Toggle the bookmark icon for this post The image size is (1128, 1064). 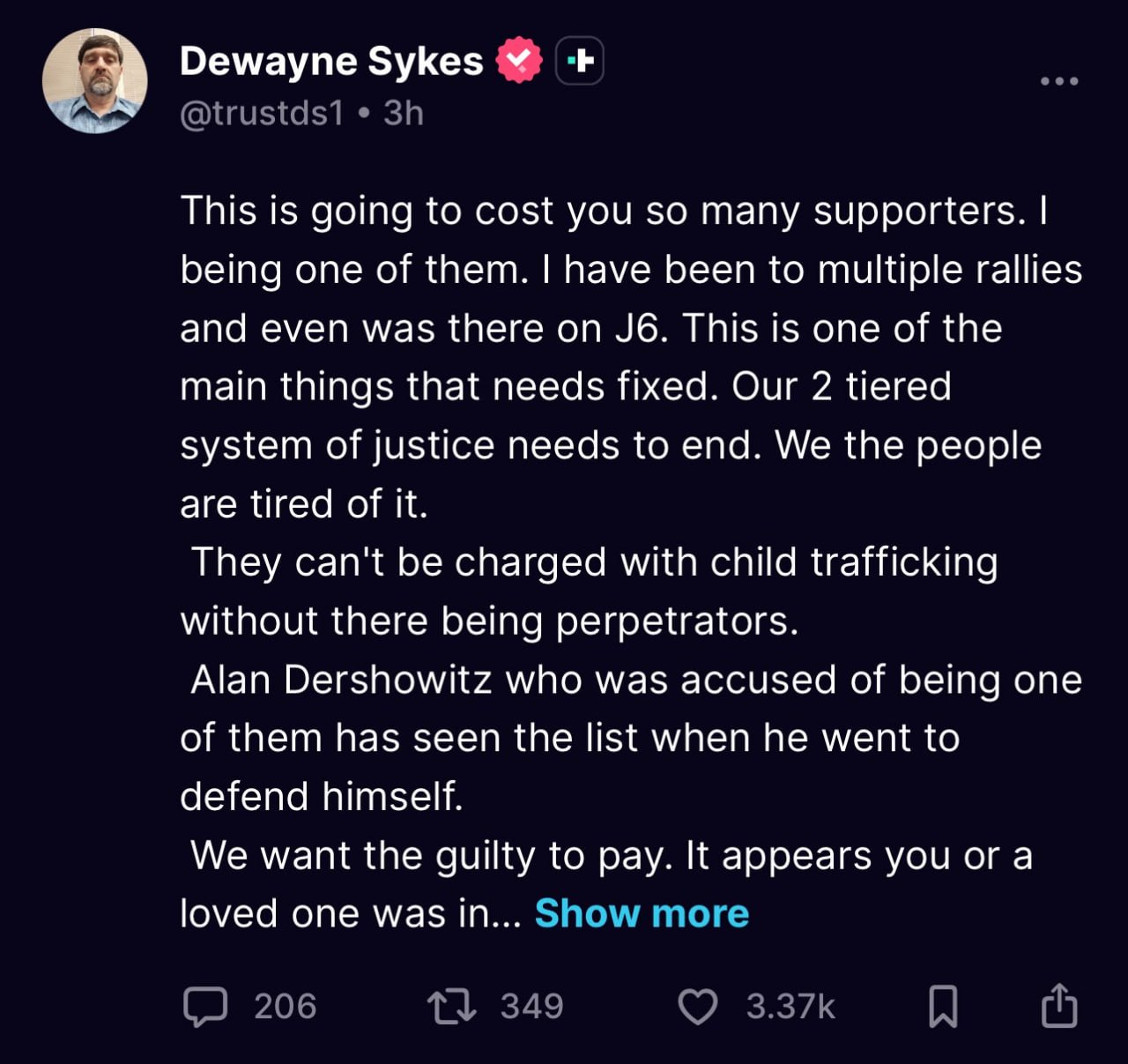[943, 1007]
